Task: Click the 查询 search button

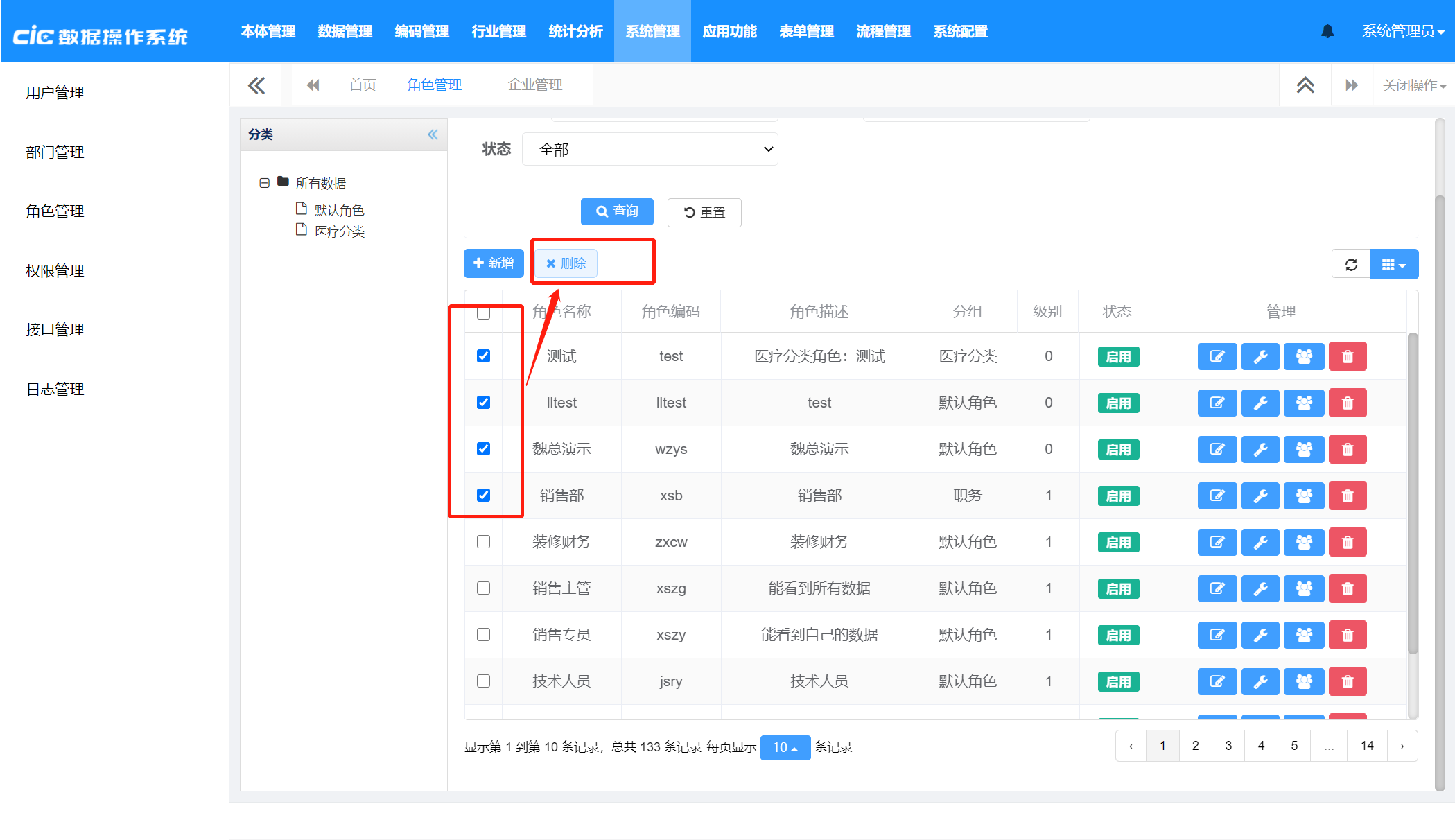Action: pyautogui.click(x=616, y=211)
